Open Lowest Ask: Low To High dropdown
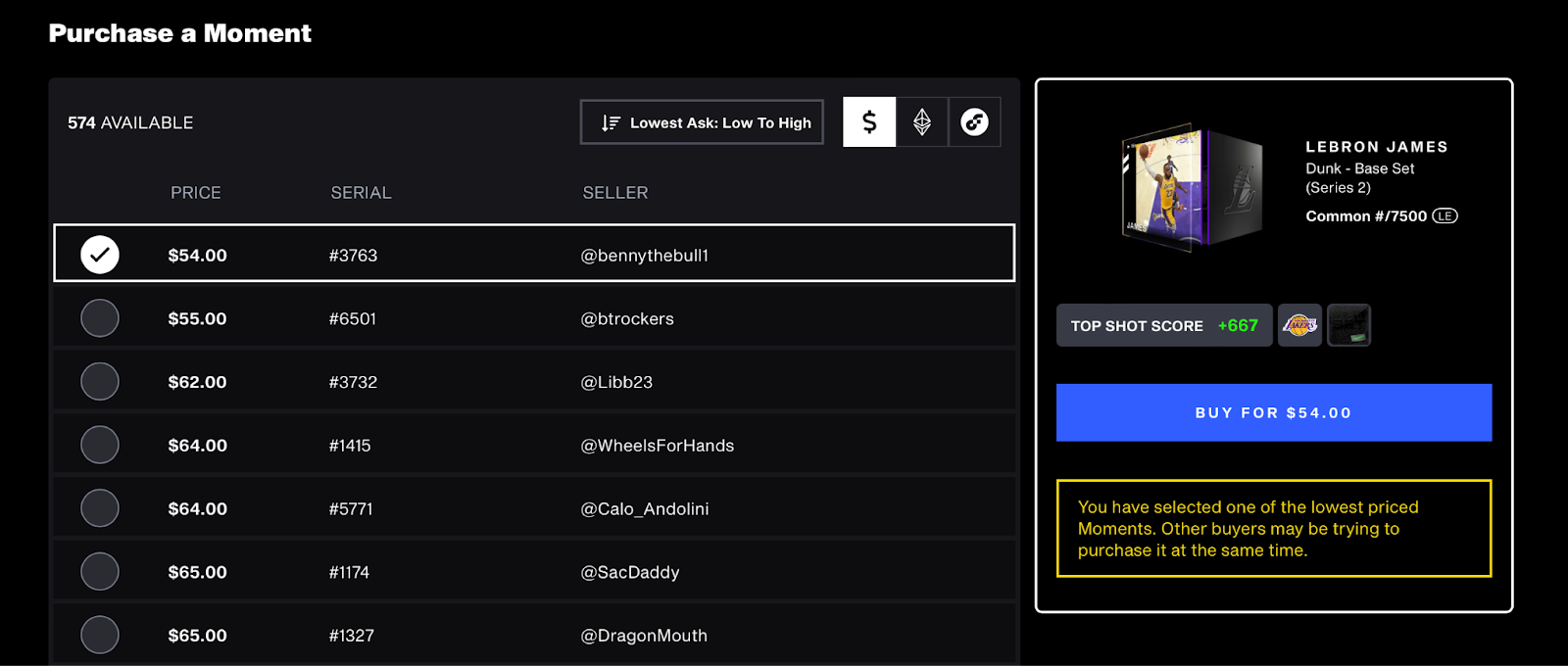This screenshot has height=666, width=1568. [702, 122]
